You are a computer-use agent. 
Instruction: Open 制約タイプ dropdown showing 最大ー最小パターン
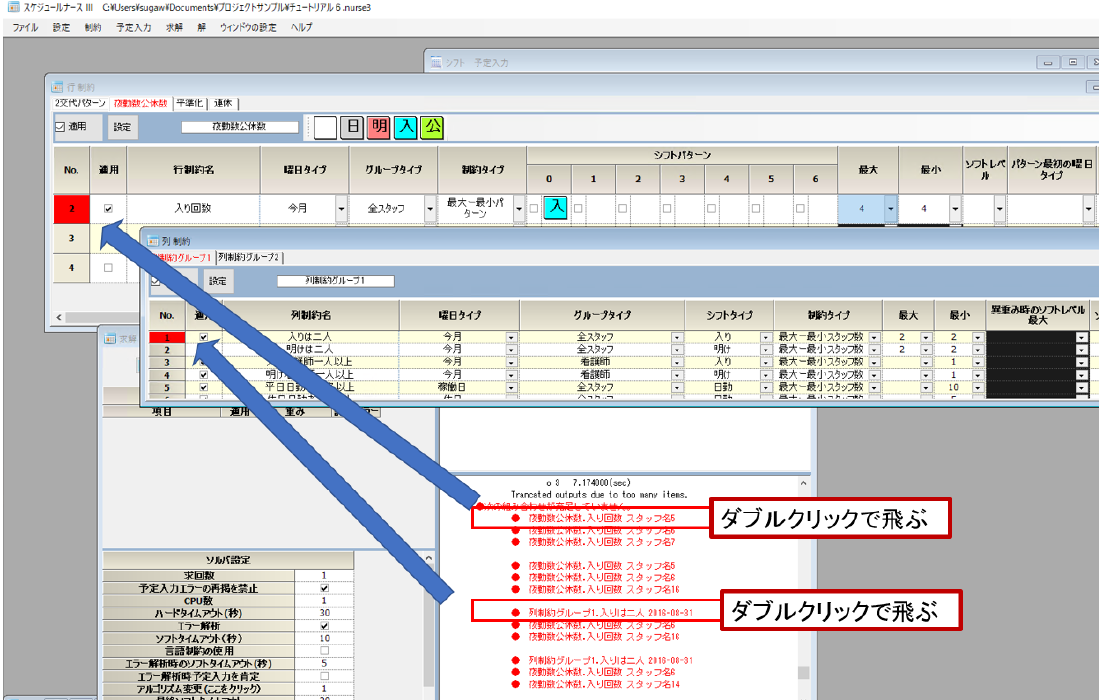[x=519, y=209]
